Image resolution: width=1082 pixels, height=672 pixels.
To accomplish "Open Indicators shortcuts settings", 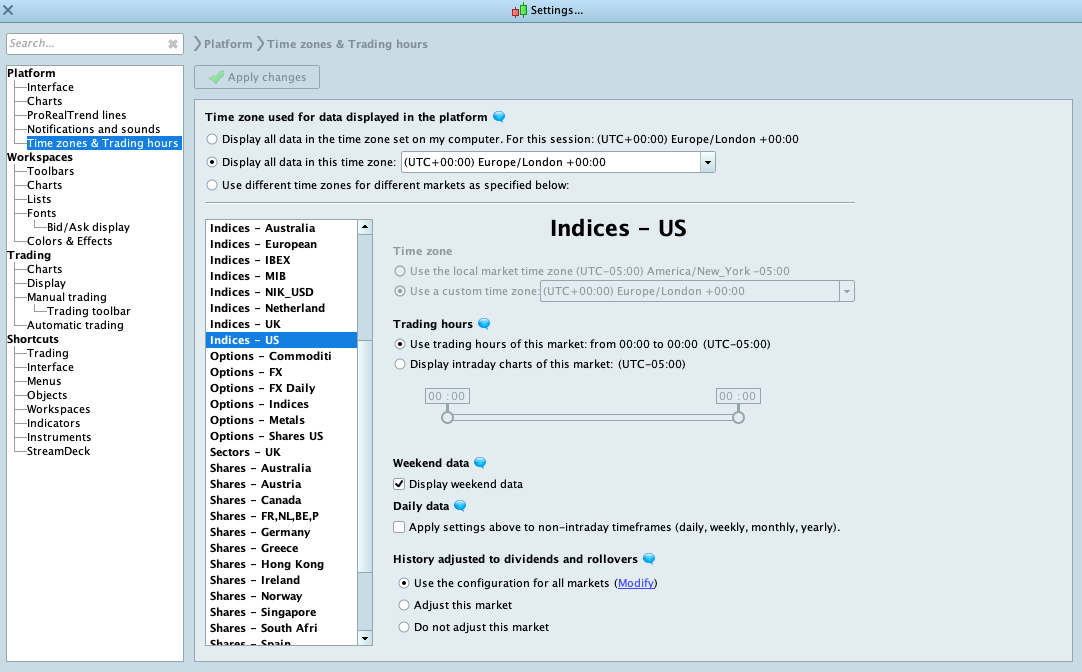I will (x=53, y=423).
